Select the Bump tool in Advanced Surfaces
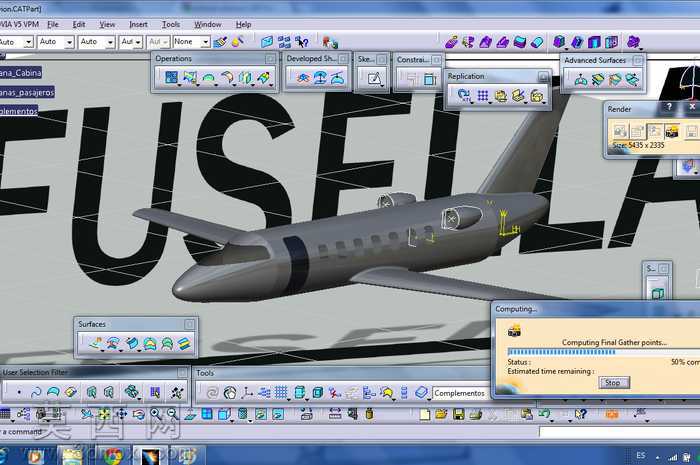700x465 pixels. 580,79
